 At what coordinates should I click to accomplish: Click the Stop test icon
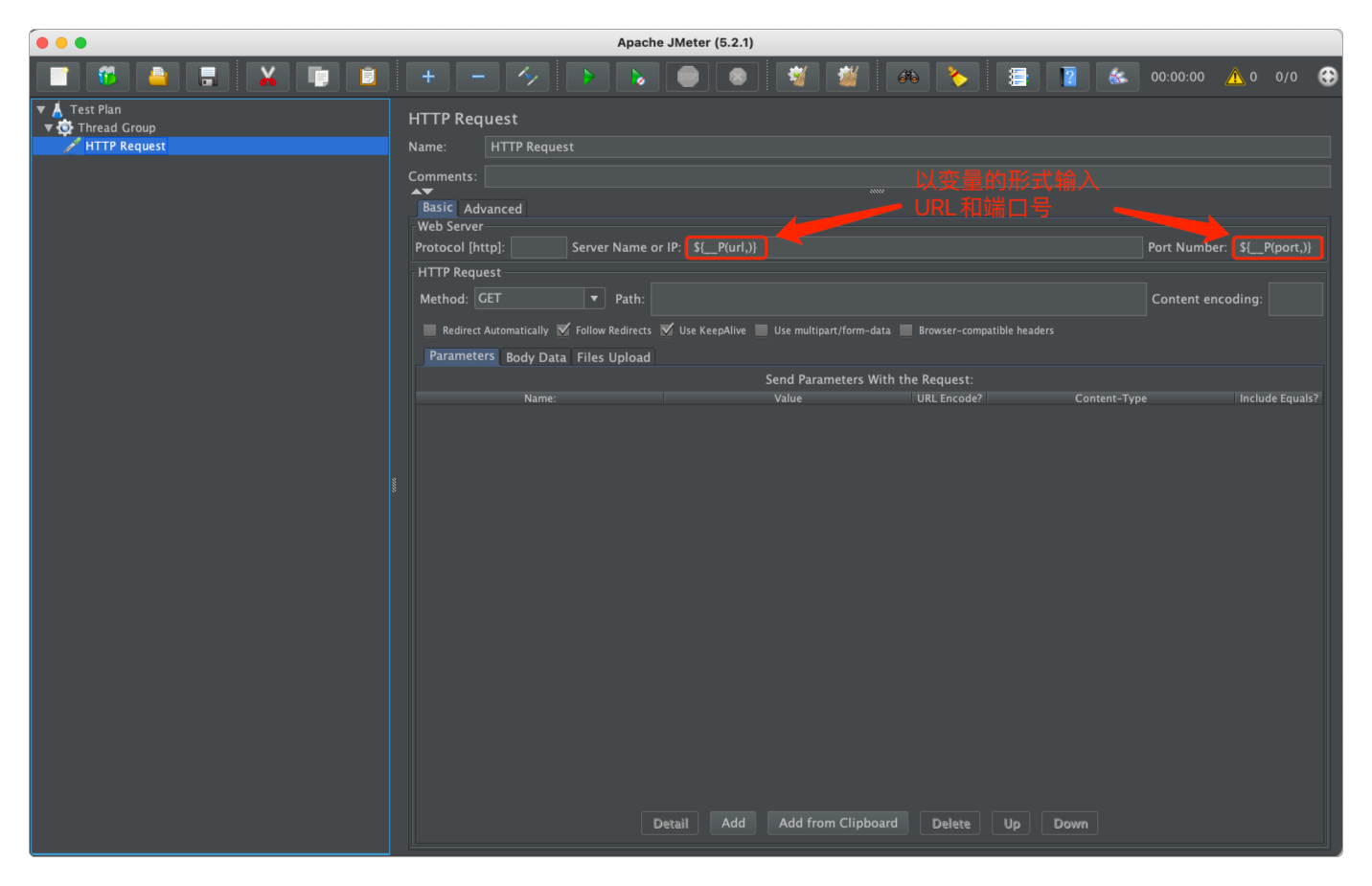[687, 77]
